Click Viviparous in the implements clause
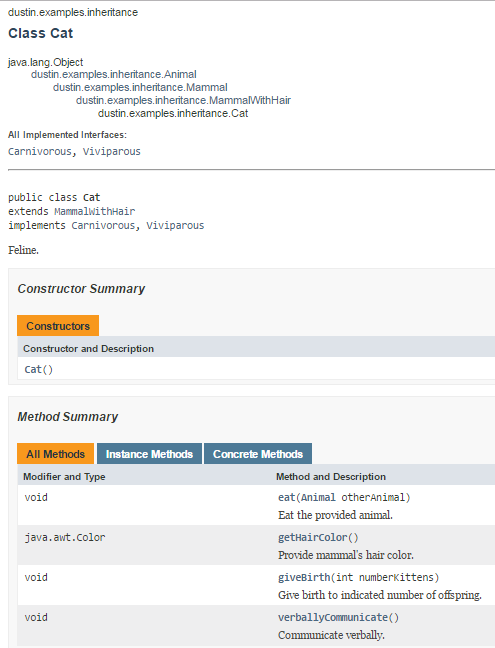This screenshot has width=495, height=648. [x=175, y=226]
